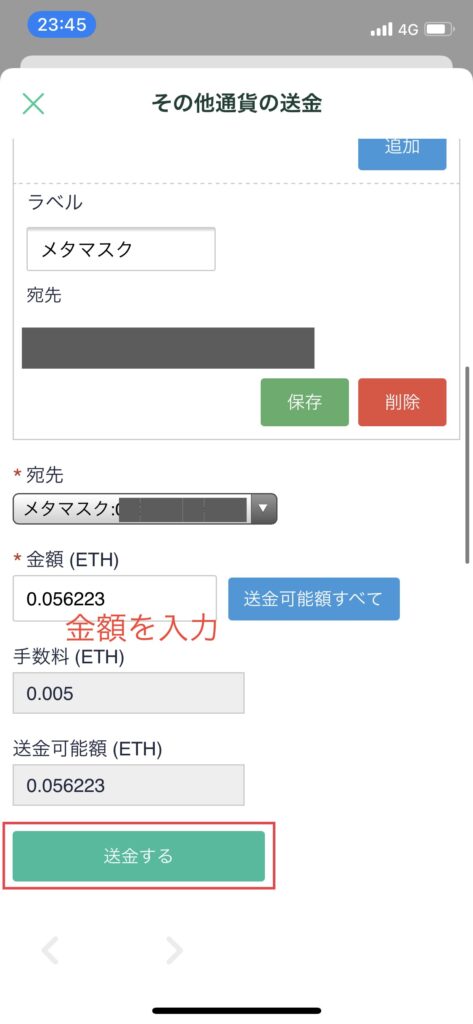Viewport: 473px width, 1024px height.
Task: Tap the 23:45 clock in the status bar
Action: 61,25
